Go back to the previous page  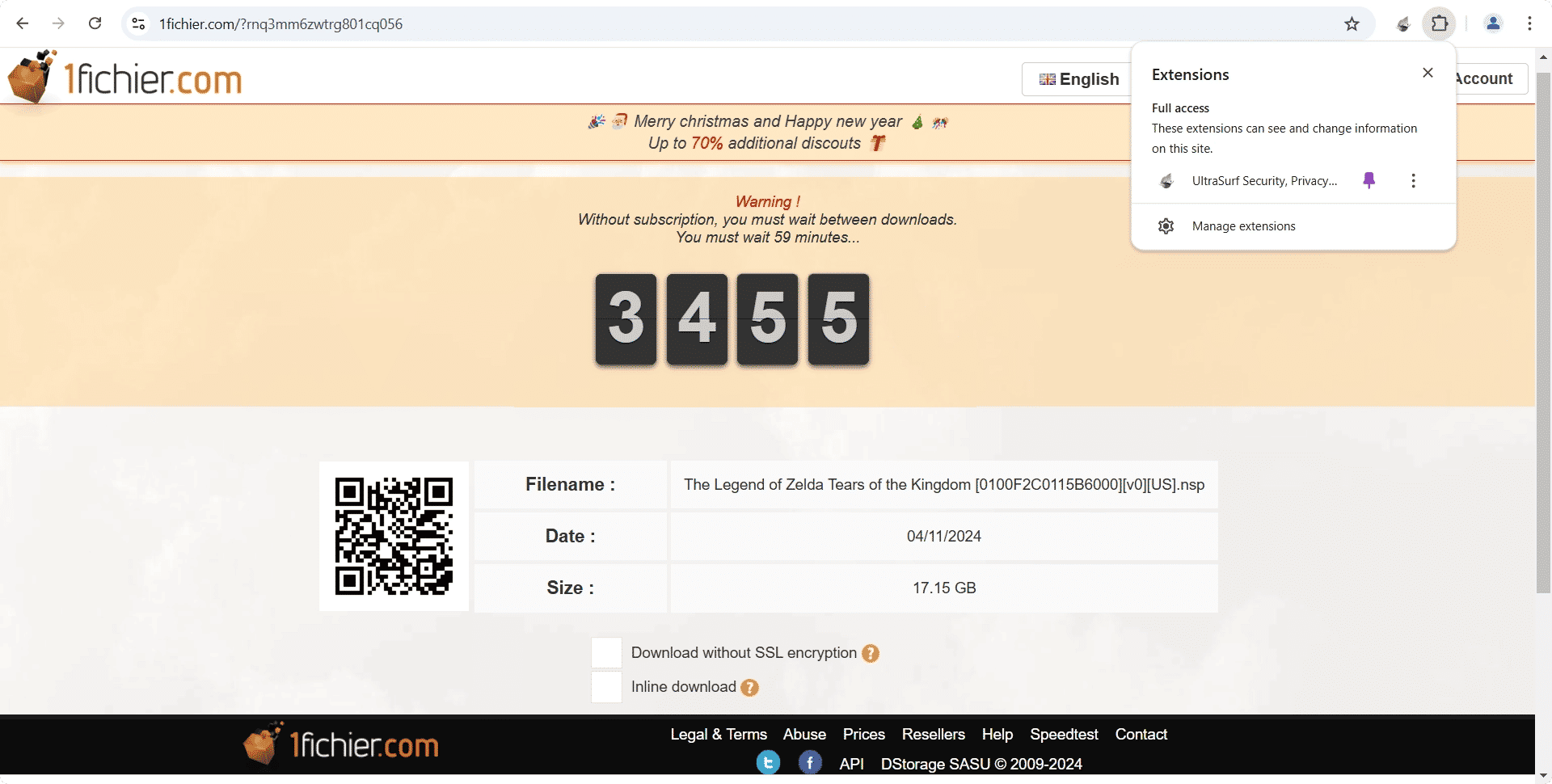coord(23,23)
